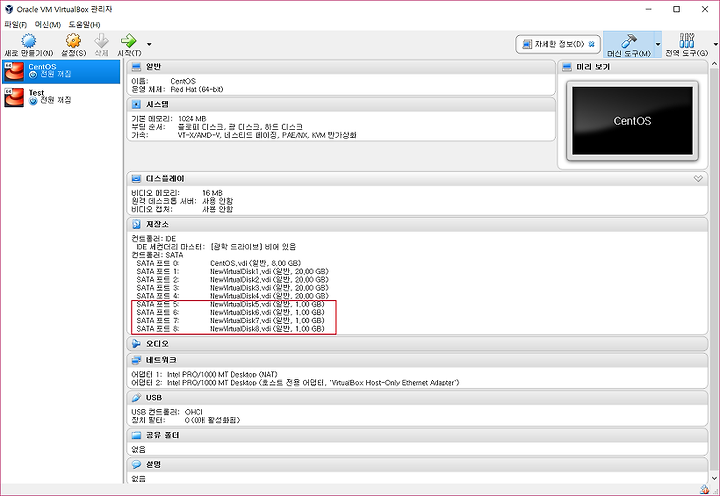Create a new virtual machine (새로 만들기)
Viewport: 720px width, 496px height.
click(x=28, y=45)
